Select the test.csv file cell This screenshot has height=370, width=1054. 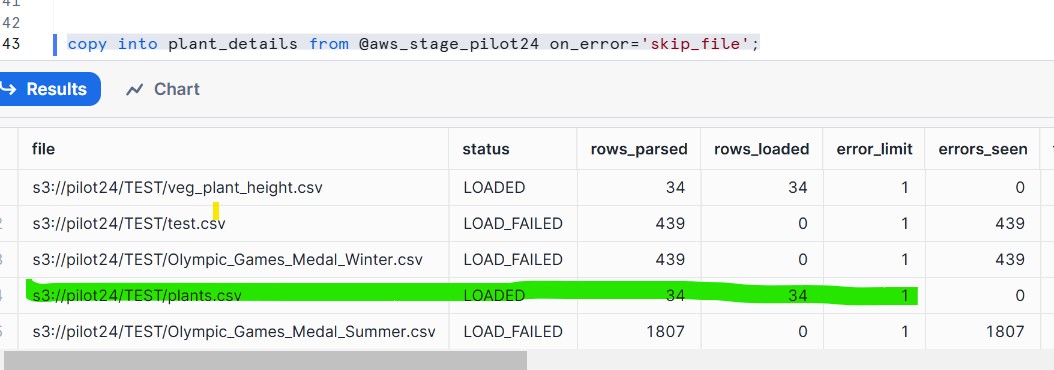point(233,223)
